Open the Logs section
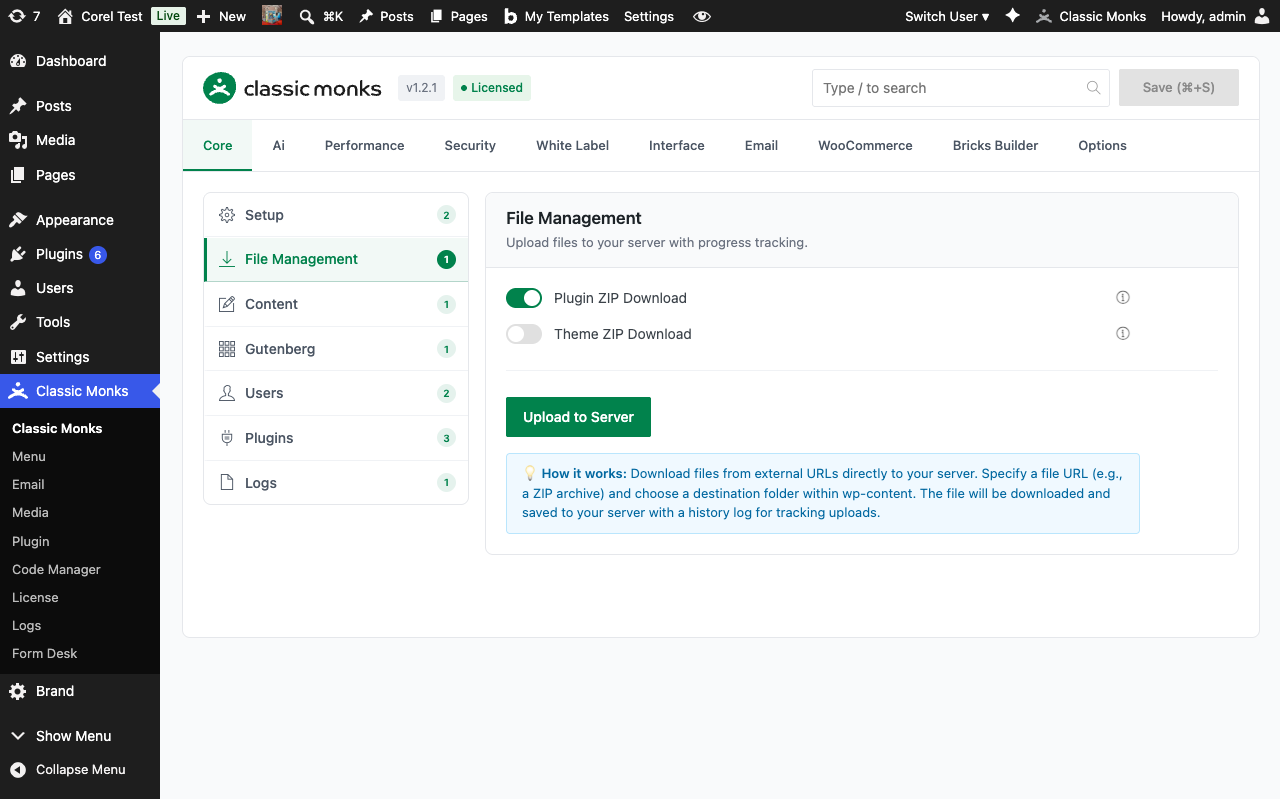This screenshot has width=1280, height=799. (x=336, y=483)
